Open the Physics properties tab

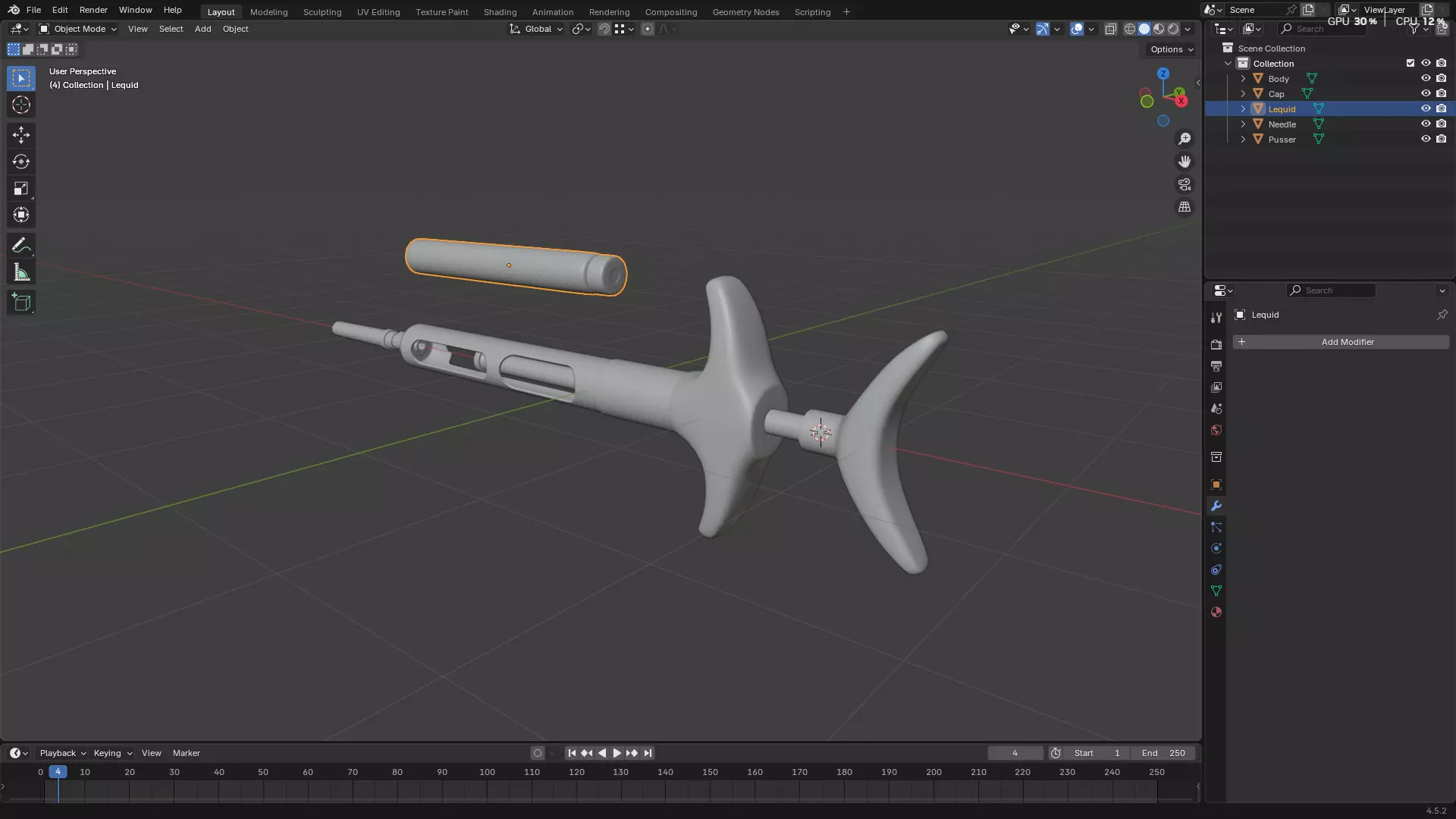click(x=1216, y=548)
